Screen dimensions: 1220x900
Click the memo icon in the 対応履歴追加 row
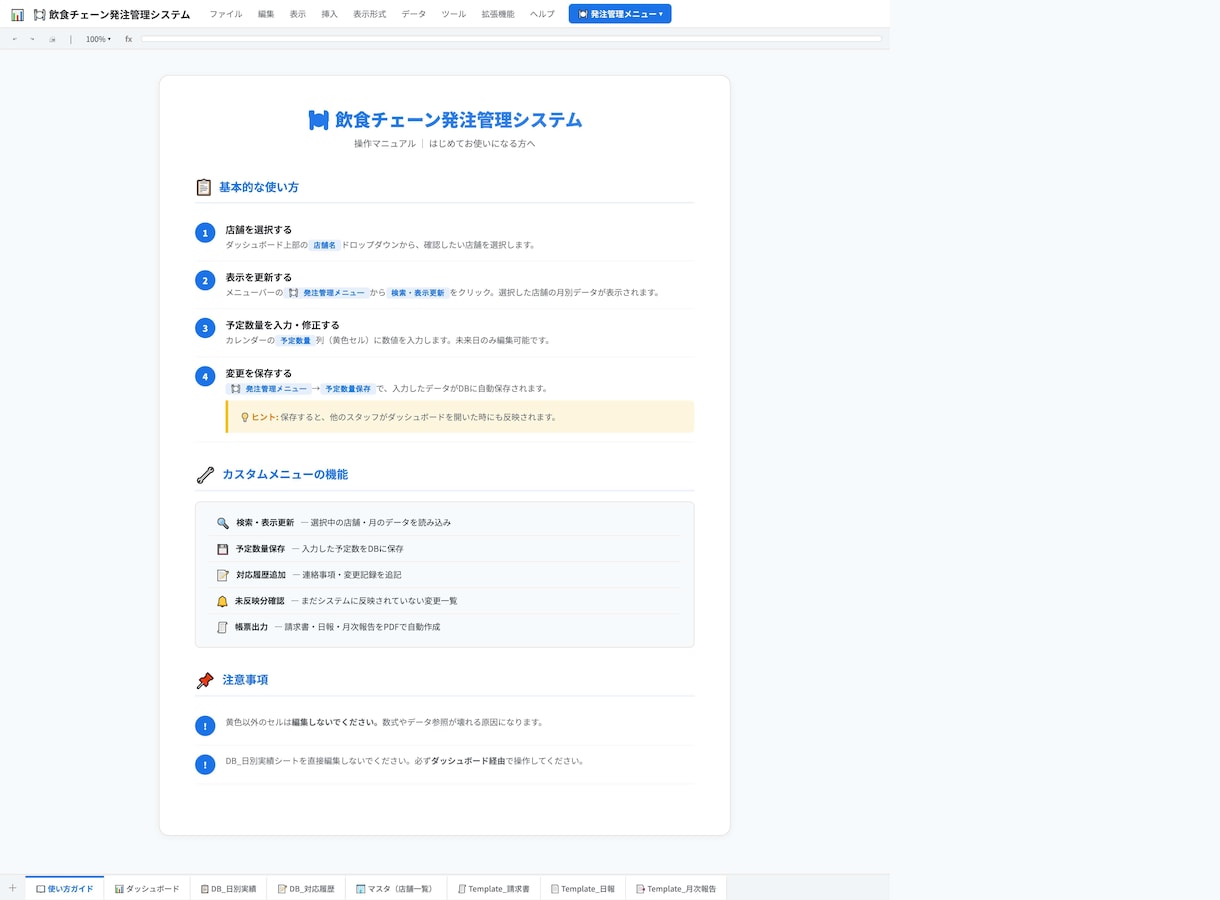pyautogui.click(x=223, y=575)
